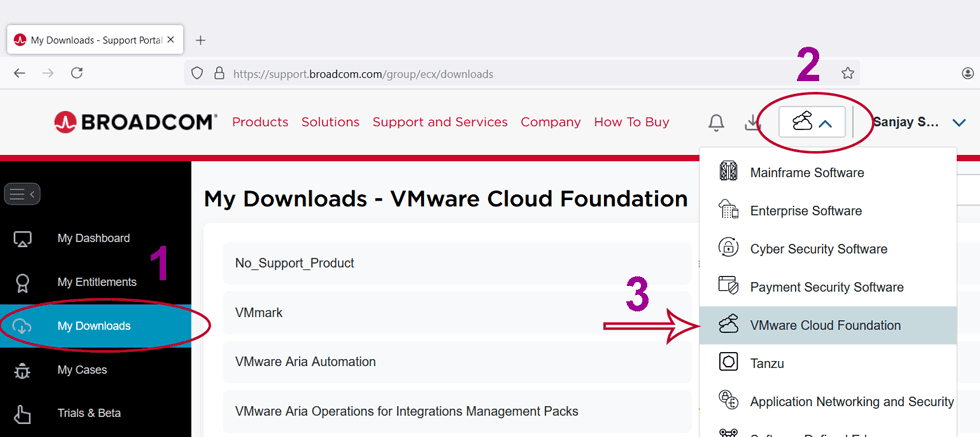Viewport: 980px width, 437px height.
Task: Choose Cyber Security Software from dropdown
Action: click(828, 249)
